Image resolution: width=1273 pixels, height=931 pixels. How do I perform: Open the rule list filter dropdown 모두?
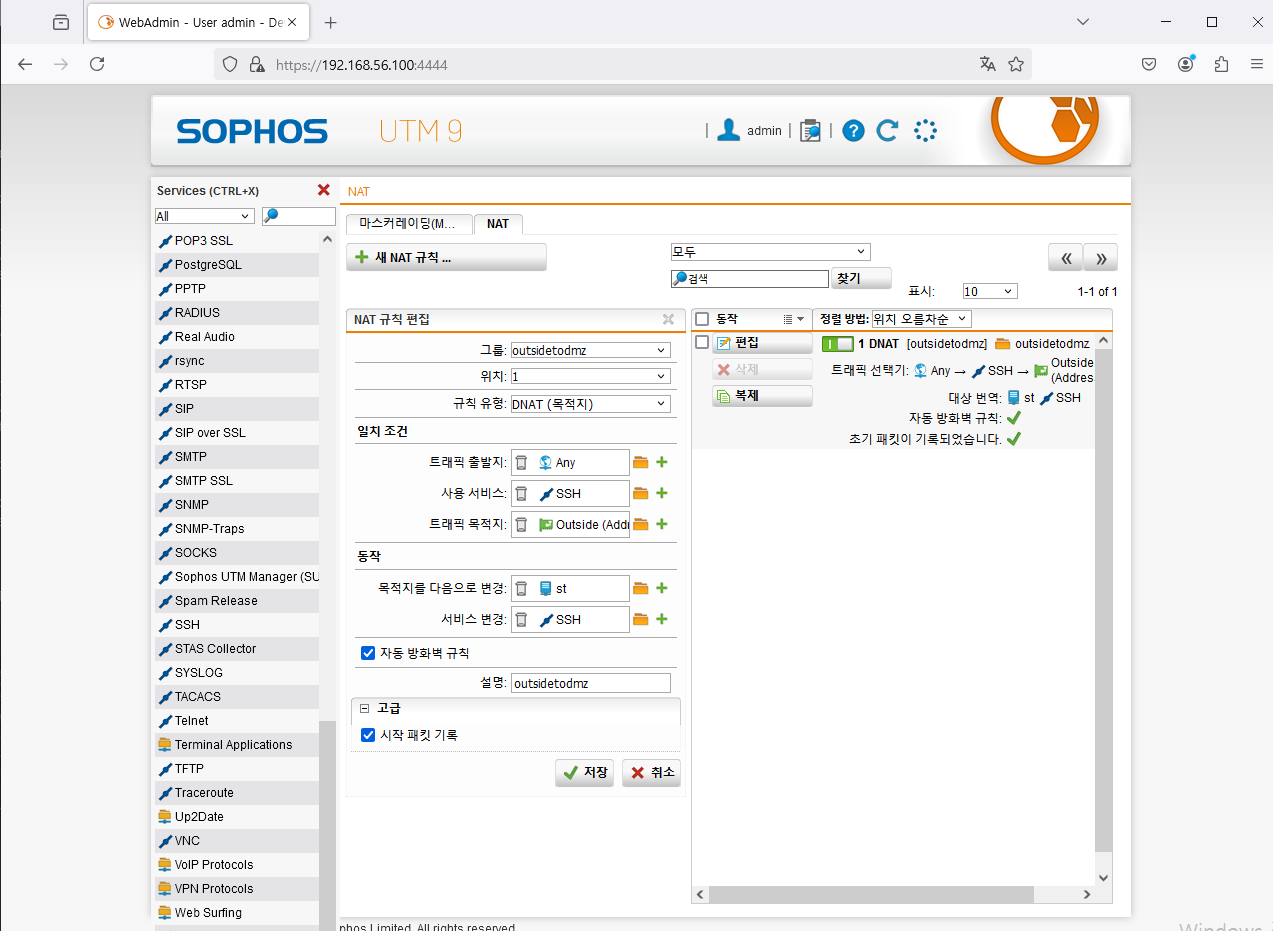click(770, 252)
